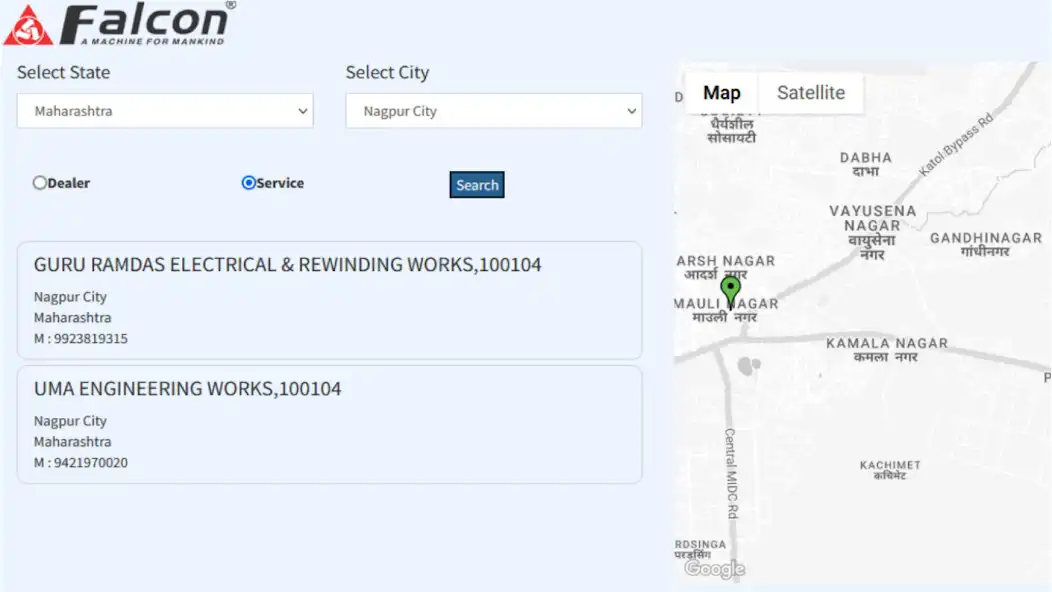Switch to the Satellite view tab
This screenshot has height=592, width=1052.
(810, 93)
